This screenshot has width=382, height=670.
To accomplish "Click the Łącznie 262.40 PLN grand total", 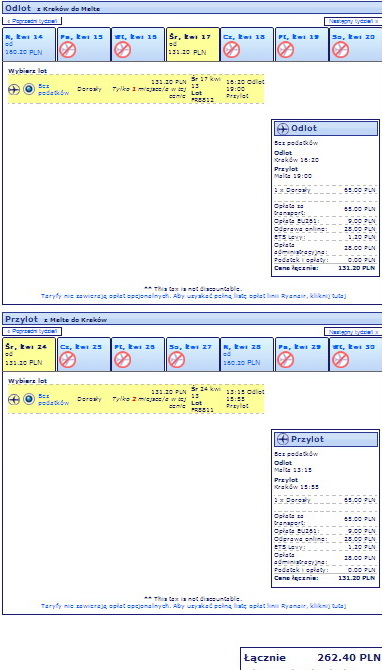I will [312, 657].
